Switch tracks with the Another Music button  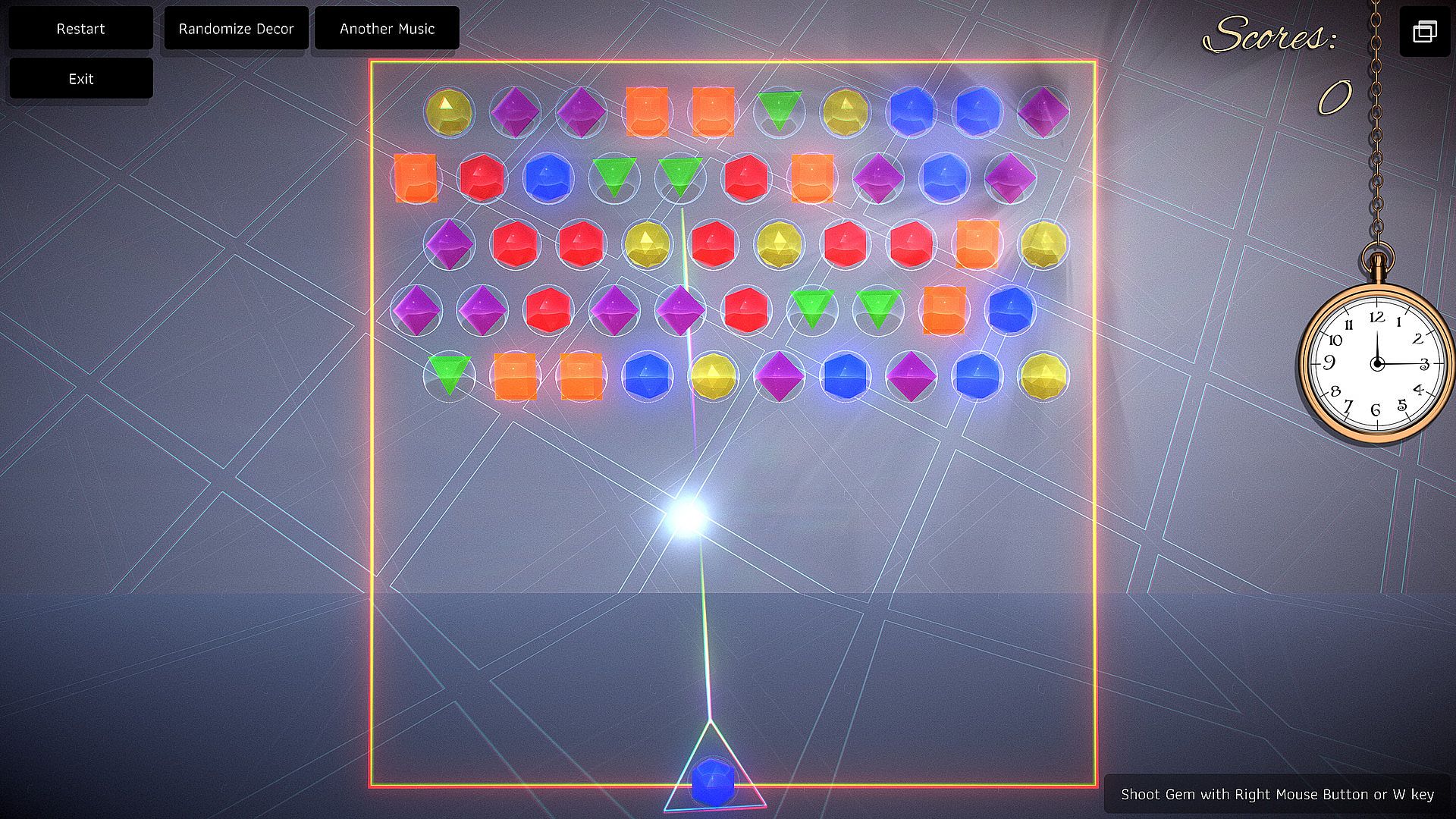coord(387,29)
